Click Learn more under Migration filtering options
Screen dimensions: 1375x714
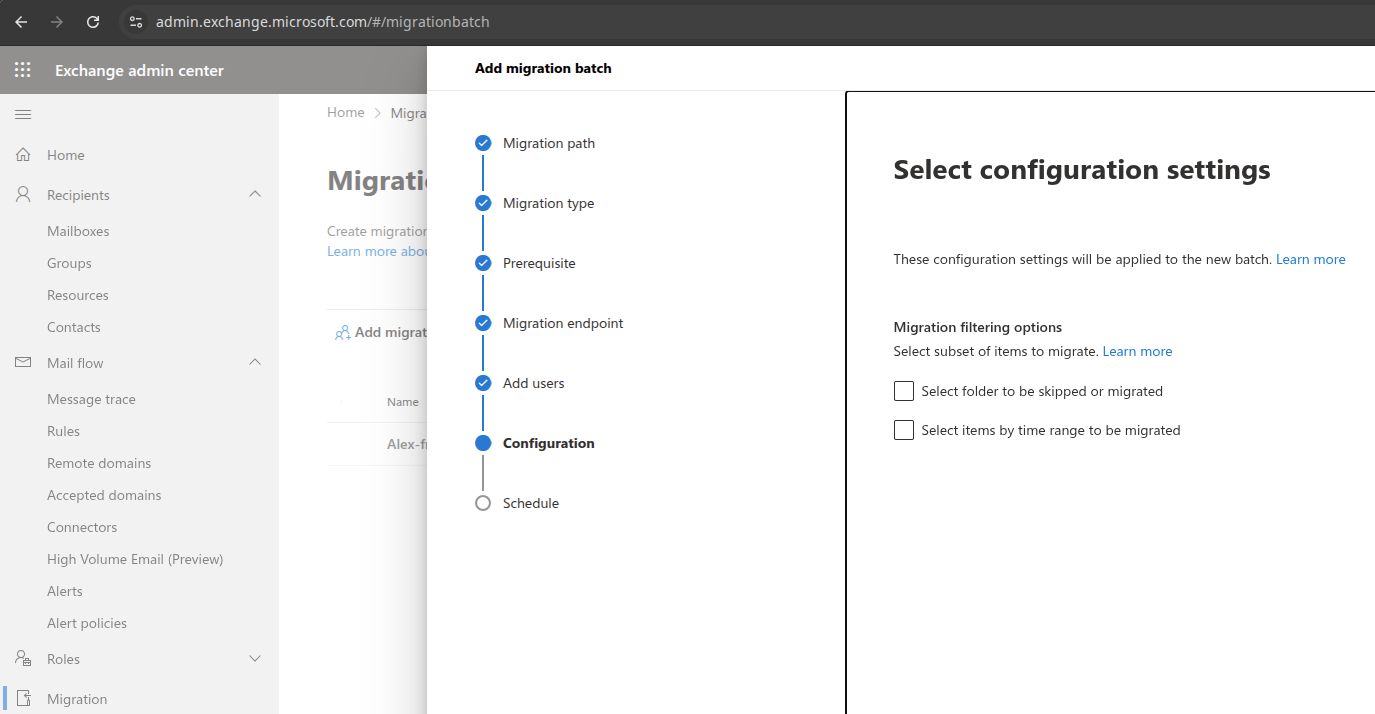1137,351
